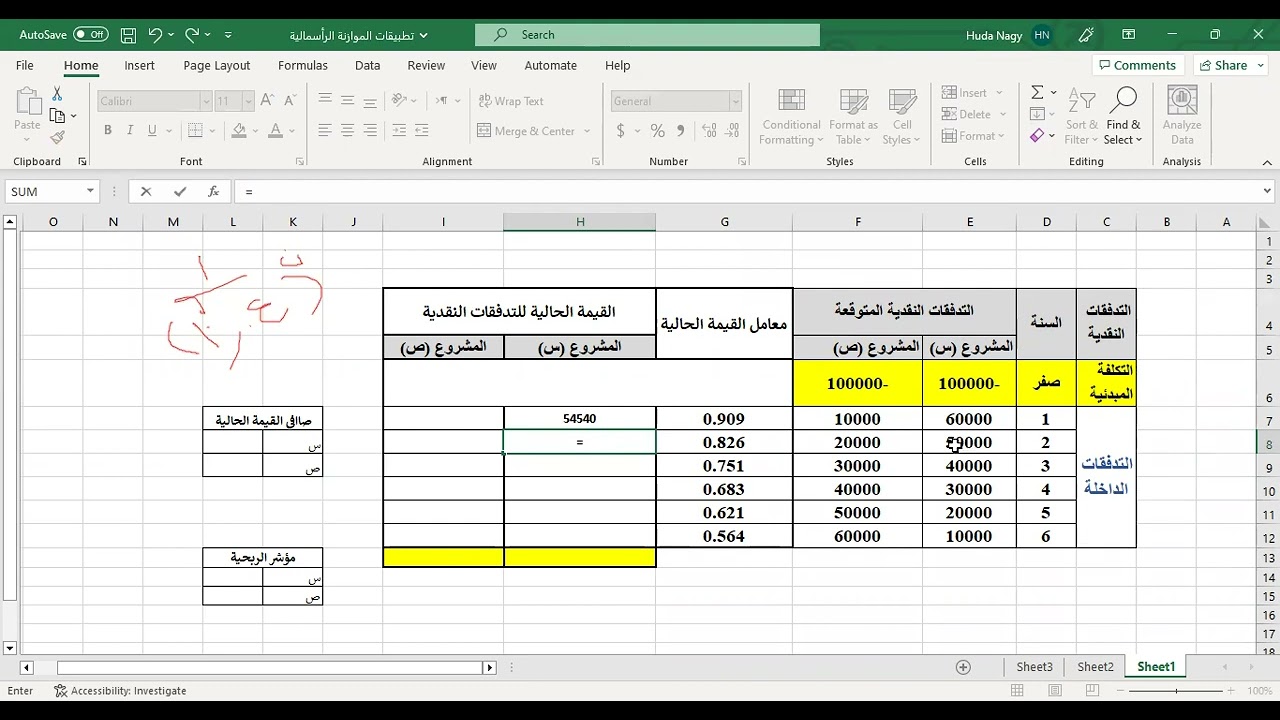Open the General number format dropdown
Image resolution: width=1280 pixels, height=720 pixels.
click(x=735, y=101)
